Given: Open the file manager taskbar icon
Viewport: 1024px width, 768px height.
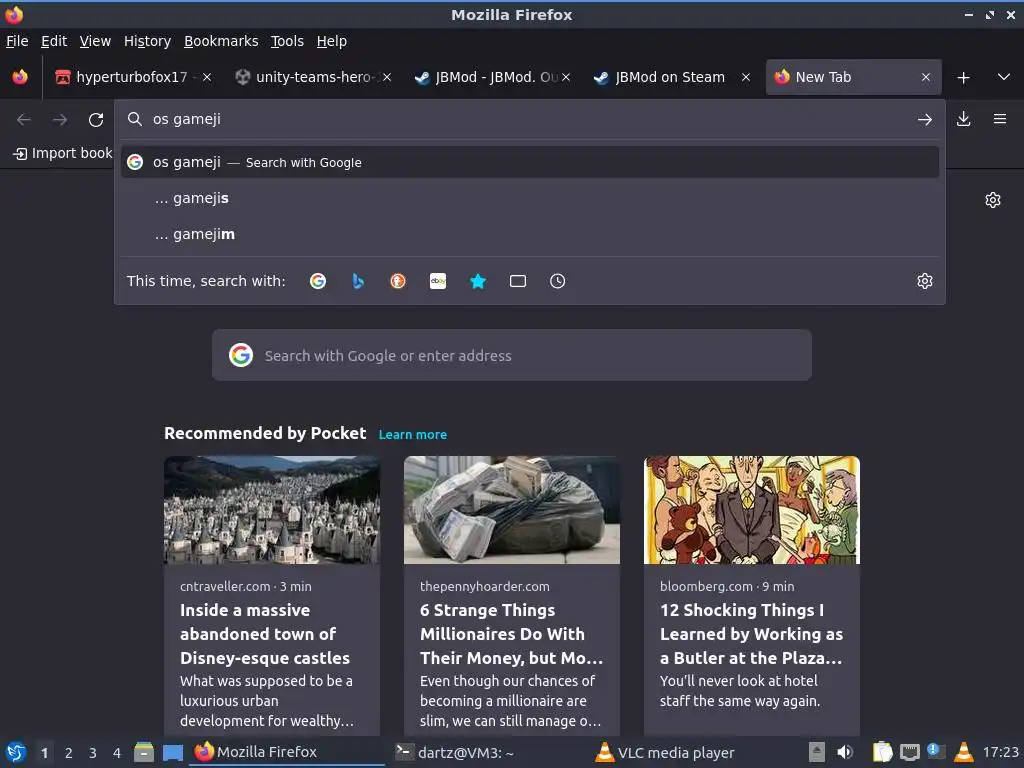Looking at the screenshot, I should point(144,753).
